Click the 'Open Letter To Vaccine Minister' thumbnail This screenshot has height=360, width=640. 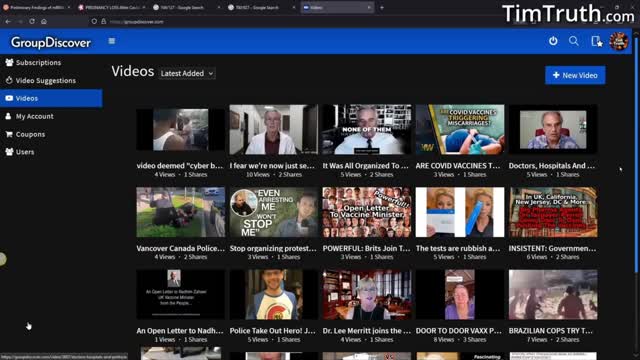click(x=367, y=212)
